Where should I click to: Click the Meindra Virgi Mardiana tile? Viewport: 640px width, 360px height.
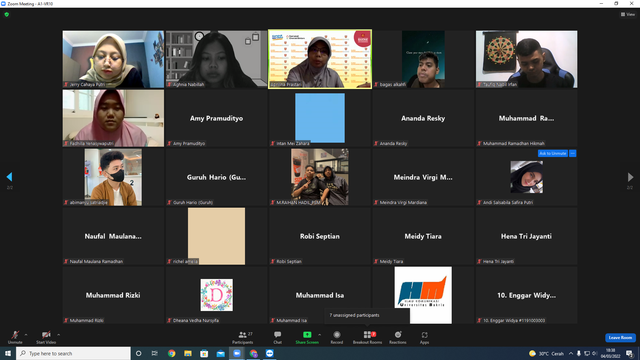423,177
